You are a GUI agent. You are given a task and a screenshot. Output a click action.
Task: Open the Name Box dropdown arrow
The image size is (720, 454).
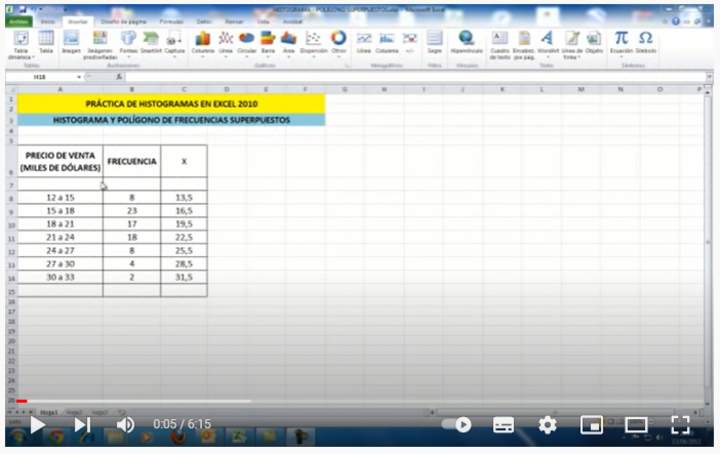(x=80, y=76)
